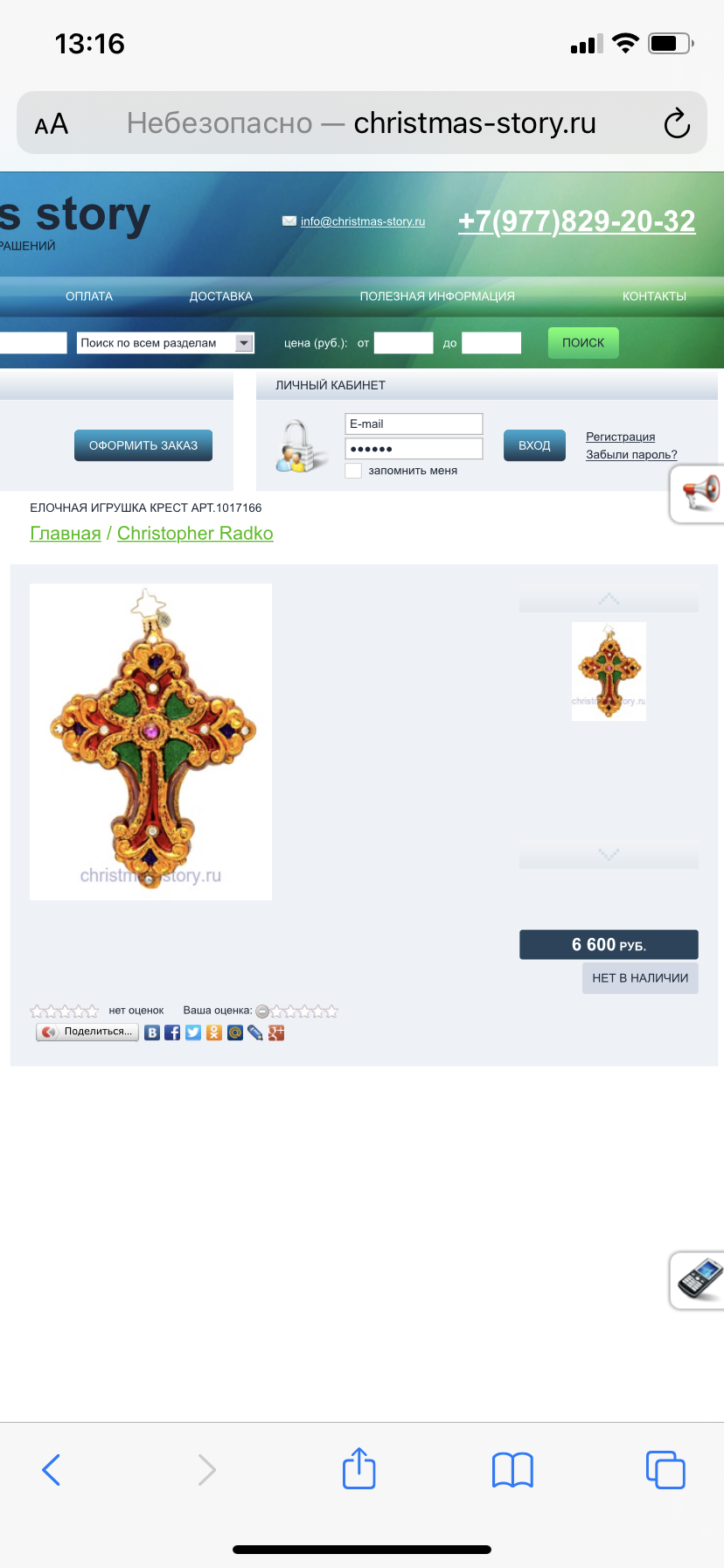Screen dimensions: 724x1568
Task: Open the КОНТАКТЫ menu item
Action: (654, 297)
